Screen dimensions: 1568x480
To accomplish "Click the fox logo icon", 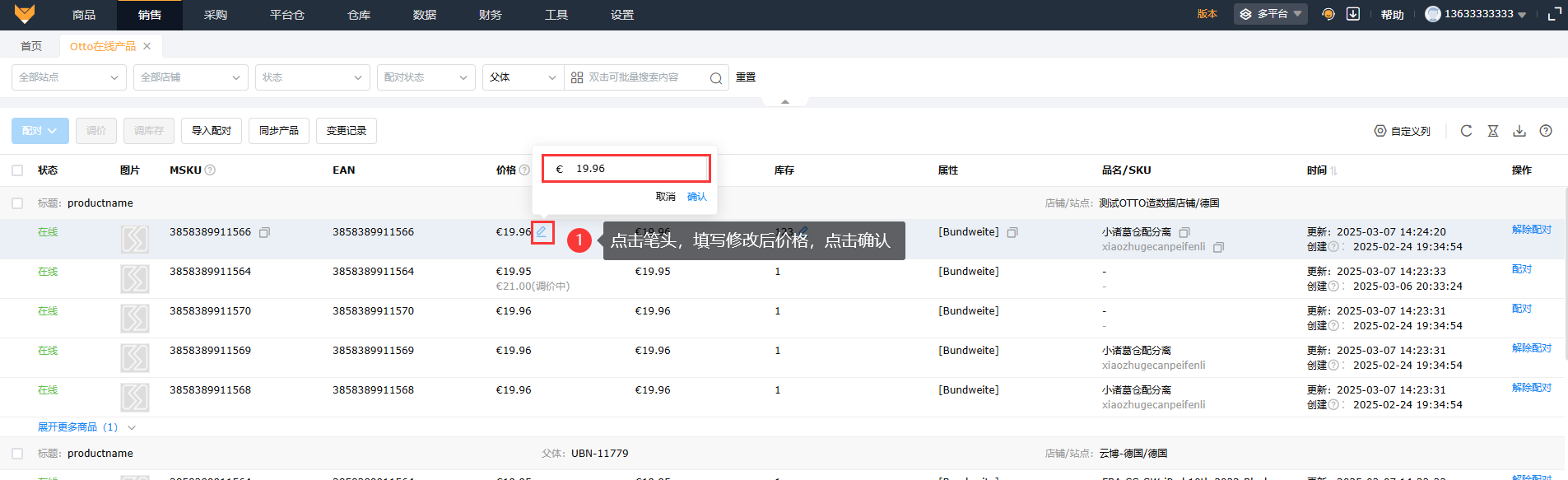I will pos(25,14).
